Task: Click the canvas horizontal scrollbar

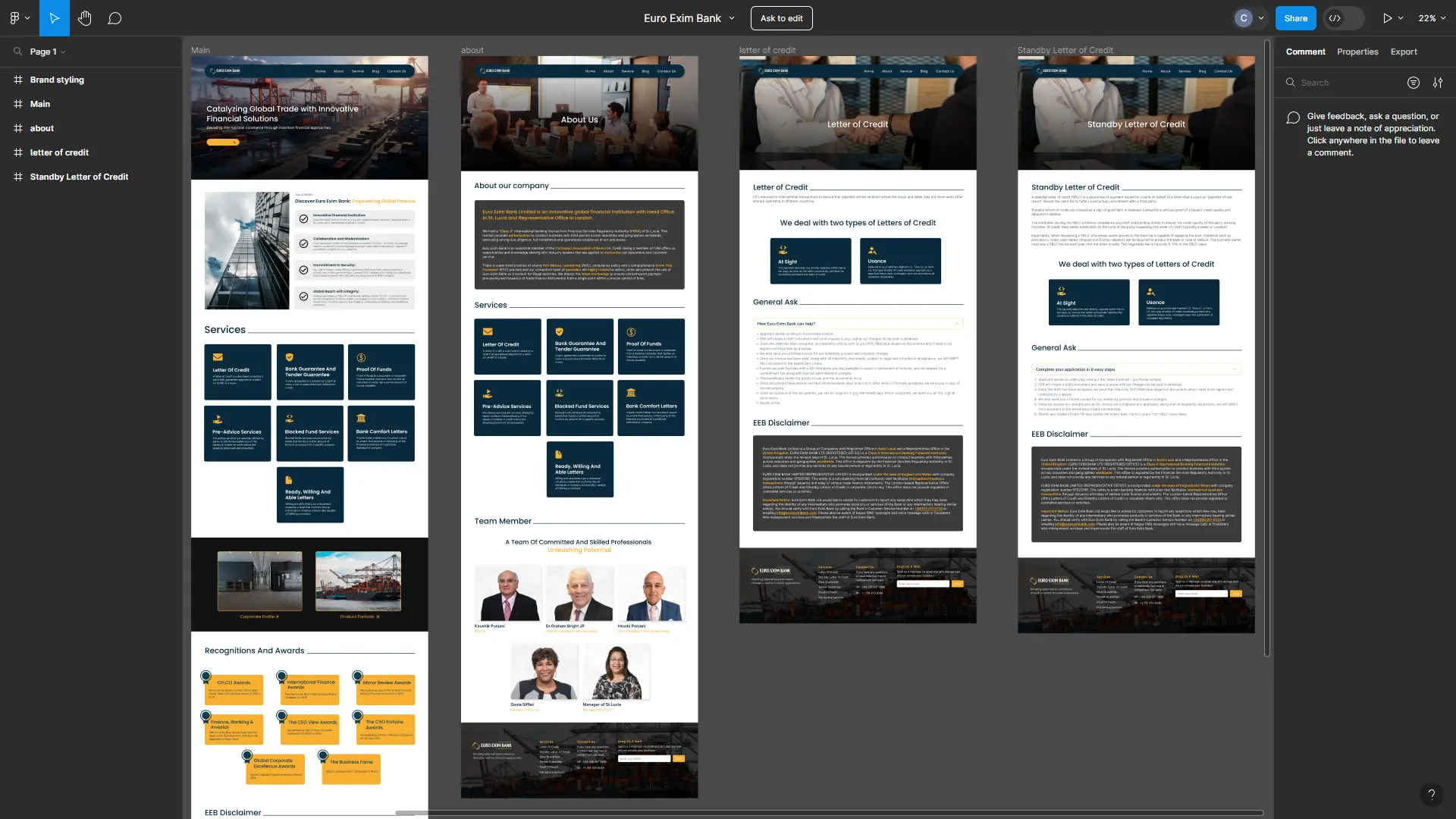Action: pos(829,813)
